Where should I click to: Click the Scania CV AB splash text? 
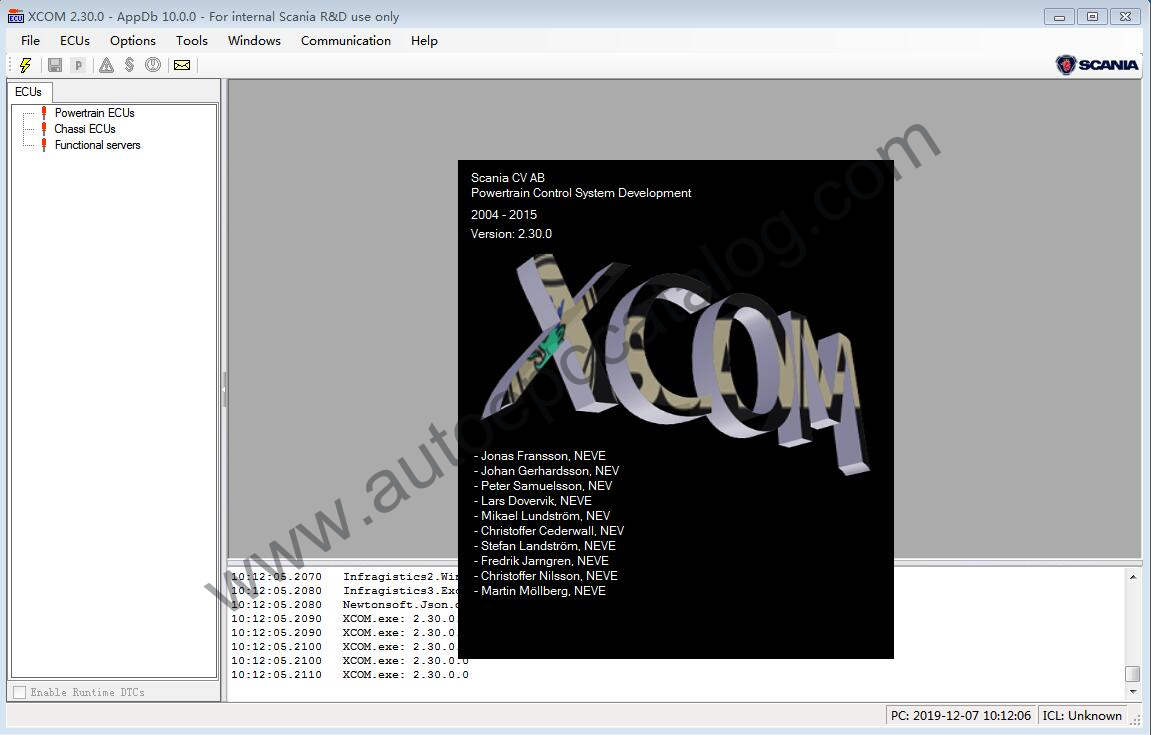(508, 178)
